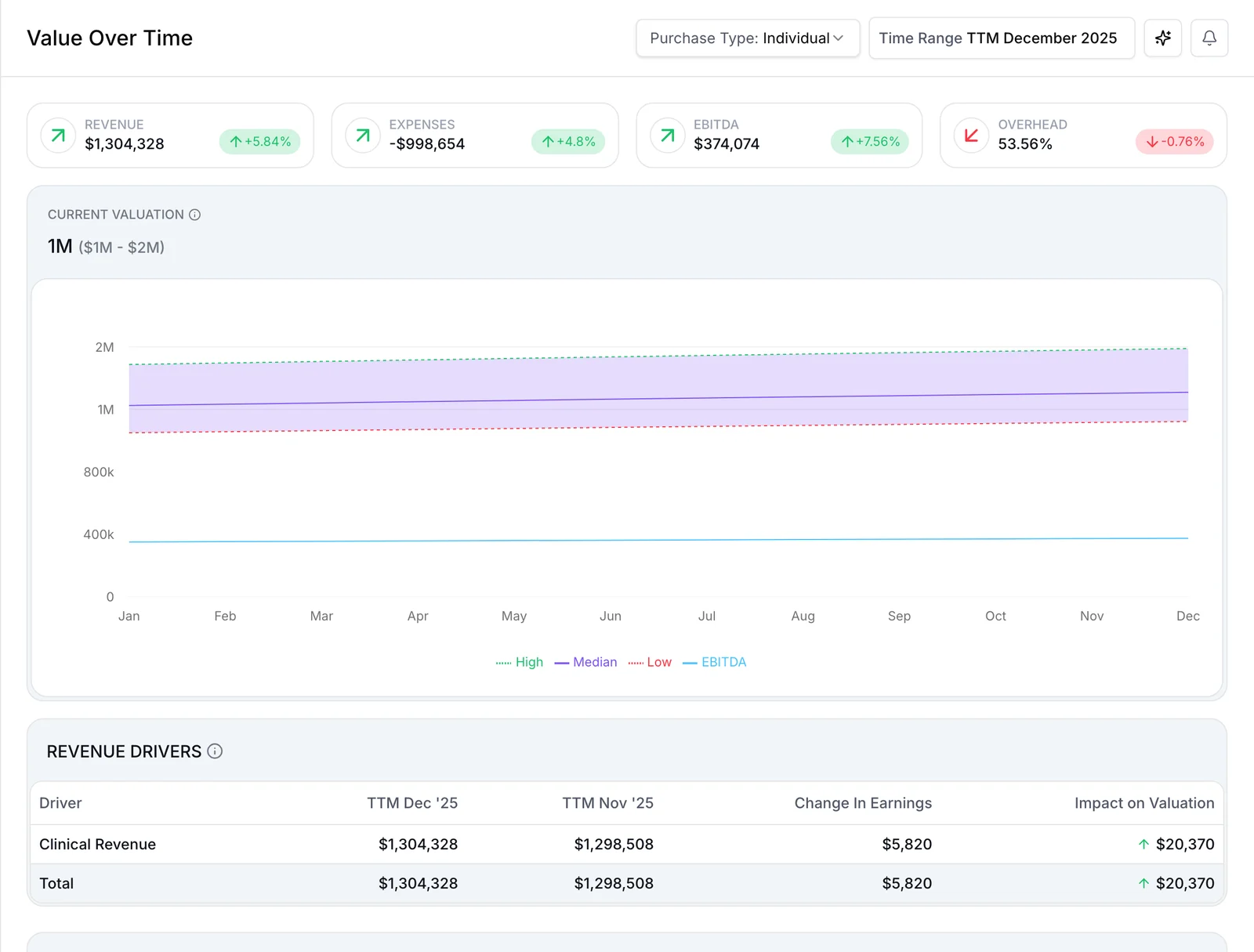Click the Revenue up-arrow trend icon
Image resolution: width=1254 pixels, height=952 pixels.
58,136
